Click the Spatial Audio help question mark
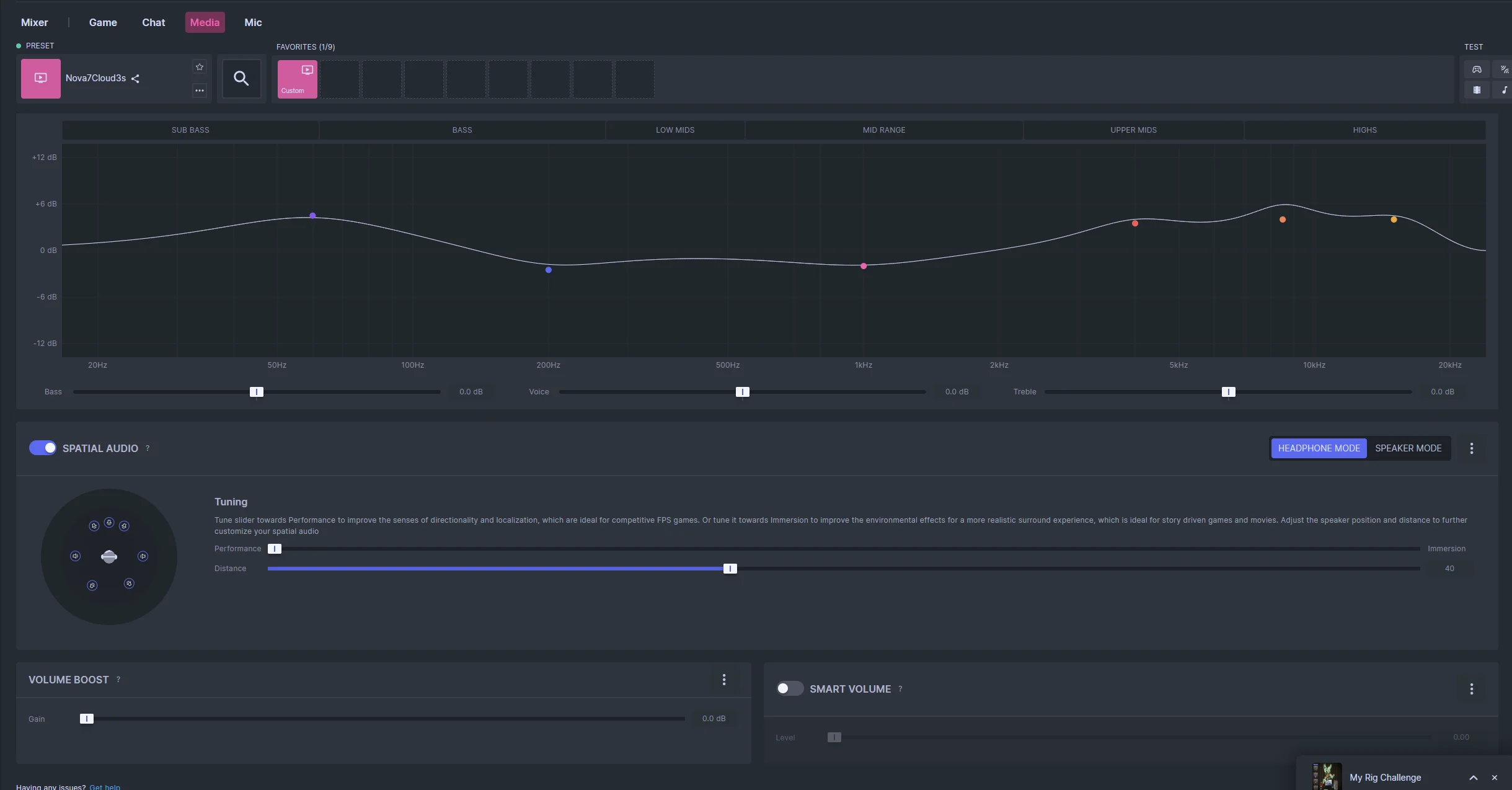 [x=148, y=448]
